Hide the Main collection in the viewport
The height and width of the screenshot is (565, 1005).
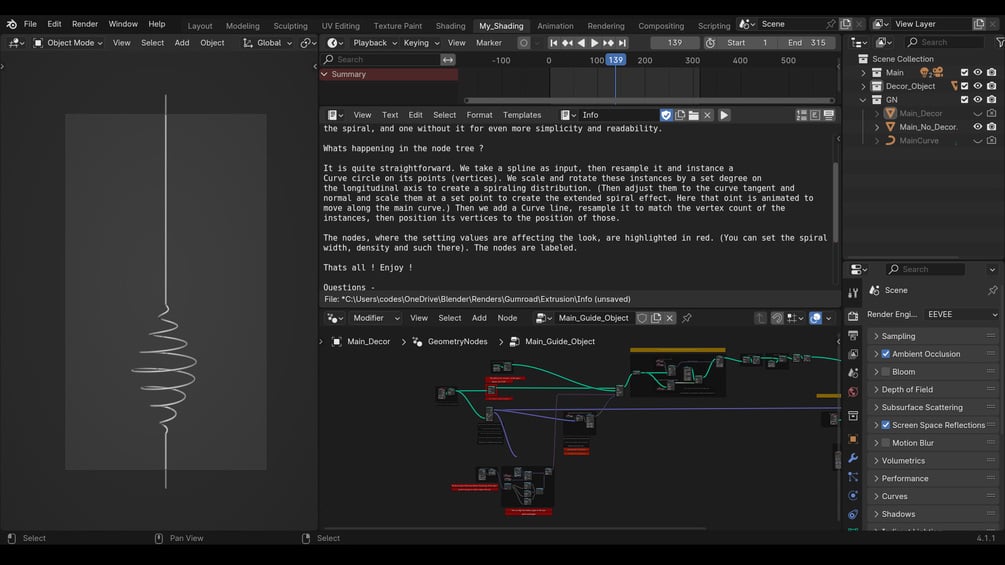coord(977,72)
